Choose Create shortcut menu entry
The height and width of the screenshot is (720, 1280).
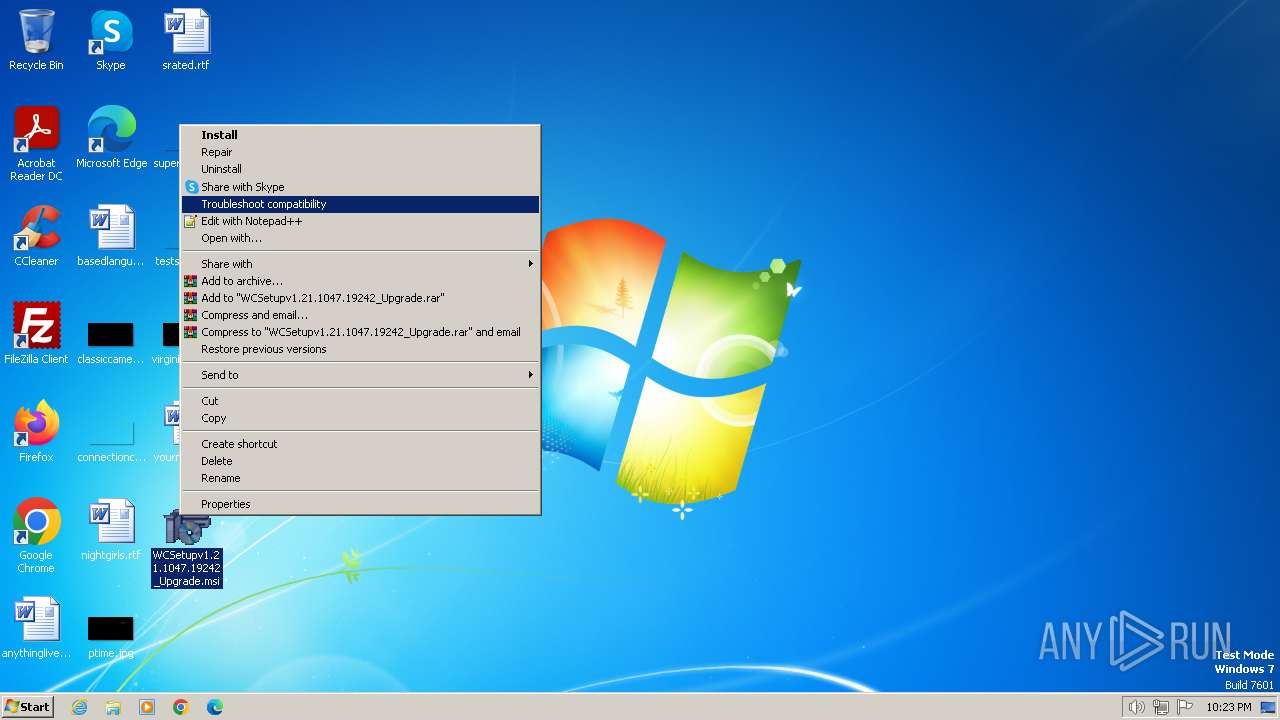tap(360, 444)
